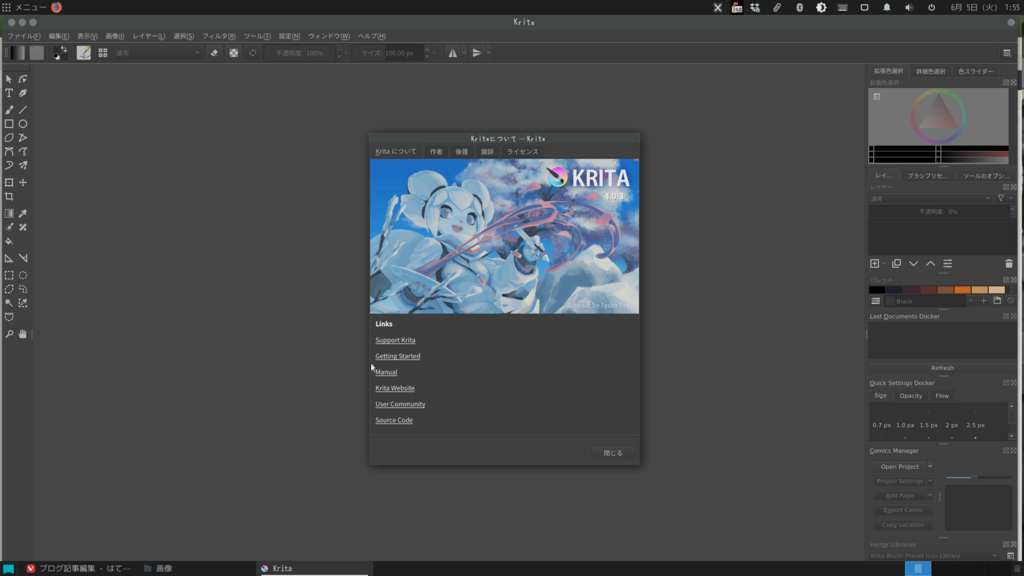The height and width of the screenshot is (576, 1024).
Task: Move layer down with chevron icon
Action: [913, 264]
